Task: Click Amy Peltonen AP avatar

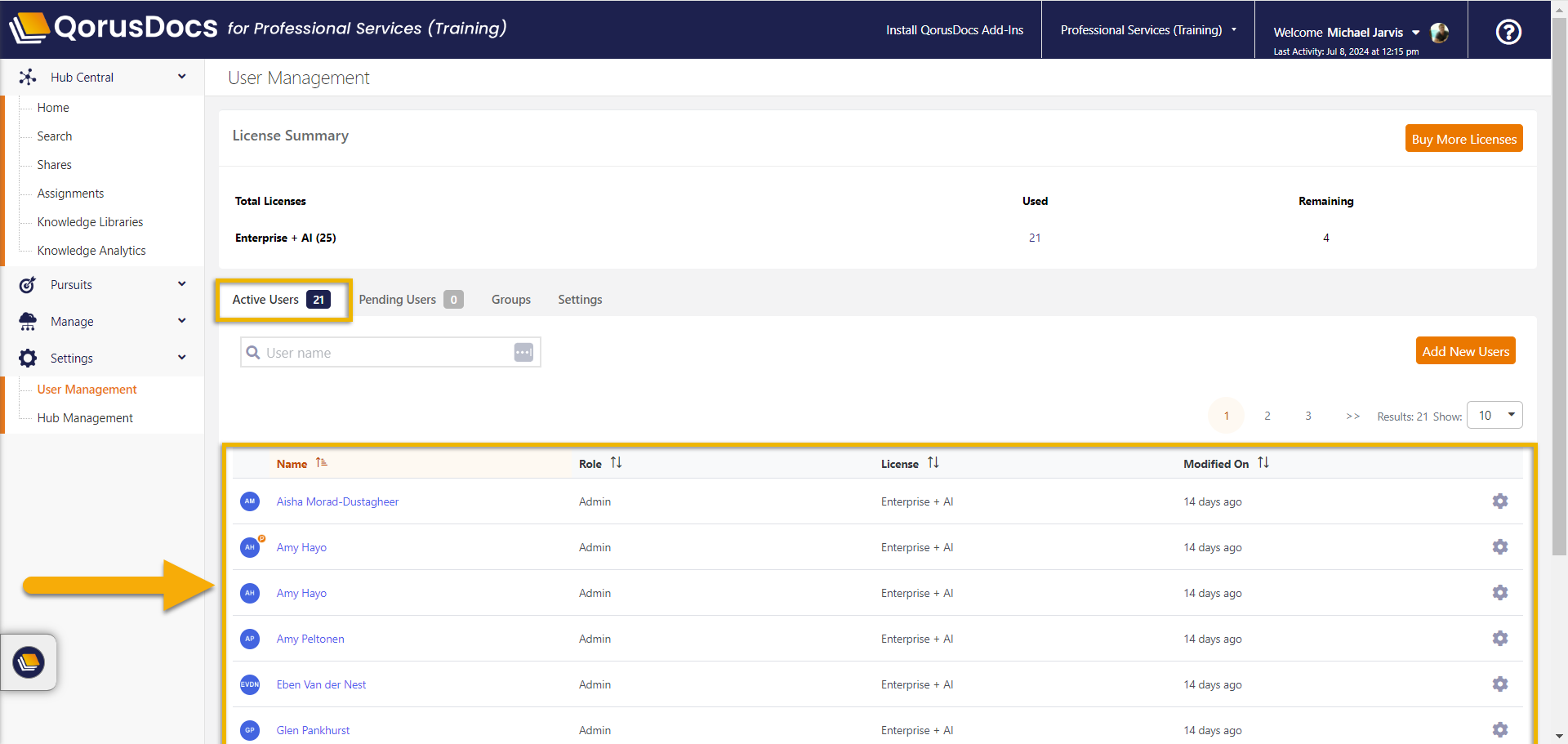Action: (x=250, y=639)
